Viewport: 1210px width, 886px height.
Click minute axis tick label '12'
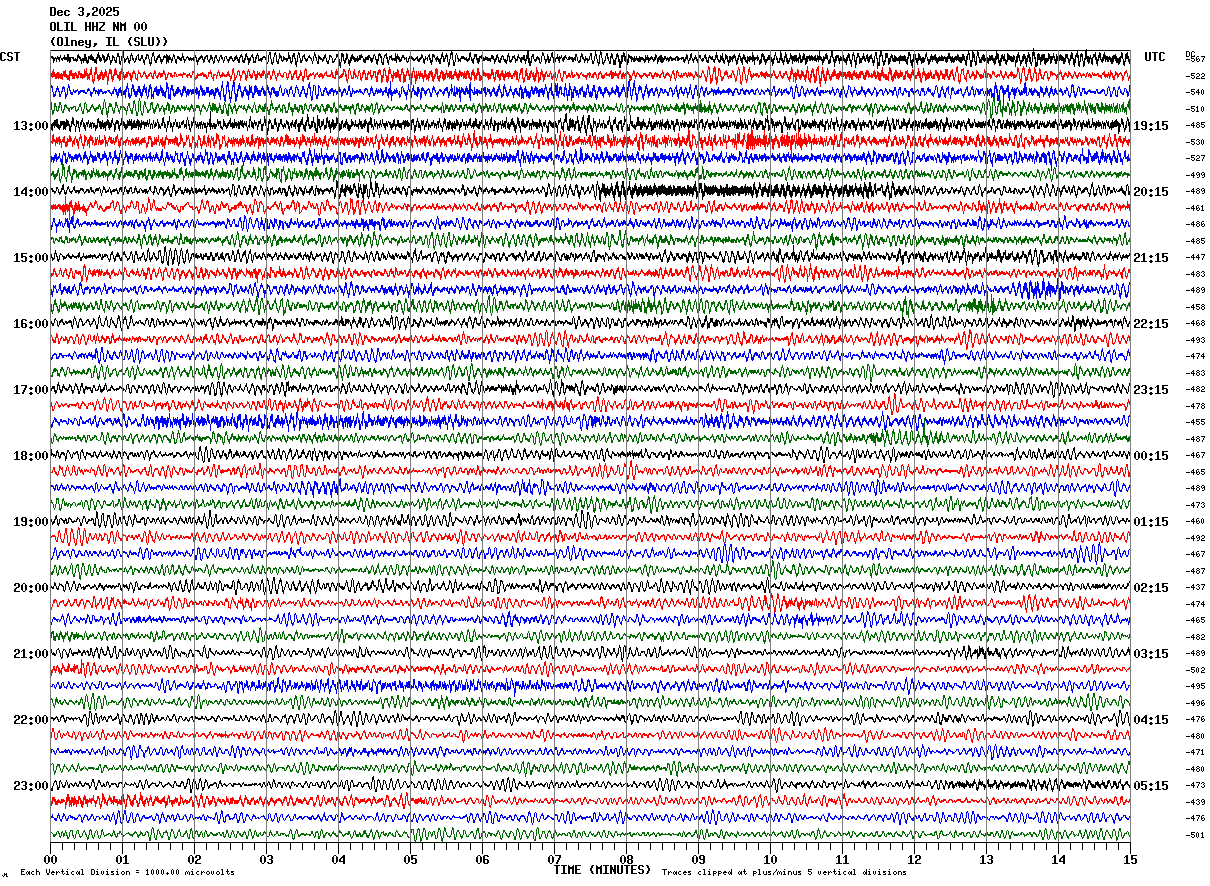[x=914, y=859]
